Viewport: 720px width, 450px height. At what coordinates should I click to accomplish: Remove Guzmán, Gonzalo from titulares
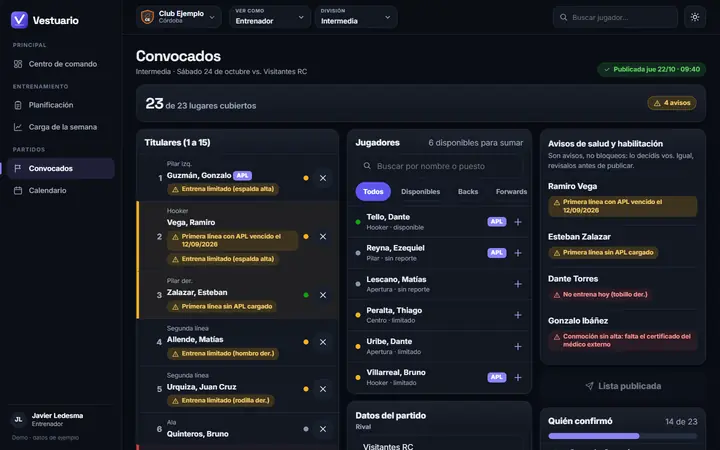click(323, 178)
